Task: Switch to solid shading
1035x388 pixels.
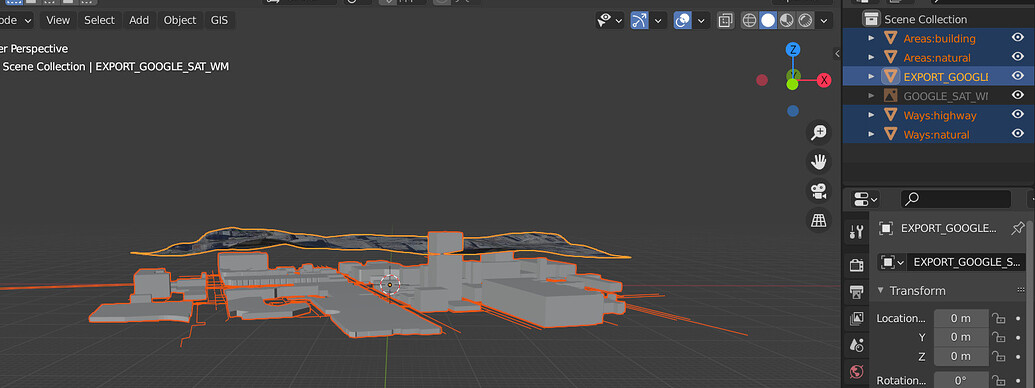Action: pyautogui.click(x=768, y=20)
